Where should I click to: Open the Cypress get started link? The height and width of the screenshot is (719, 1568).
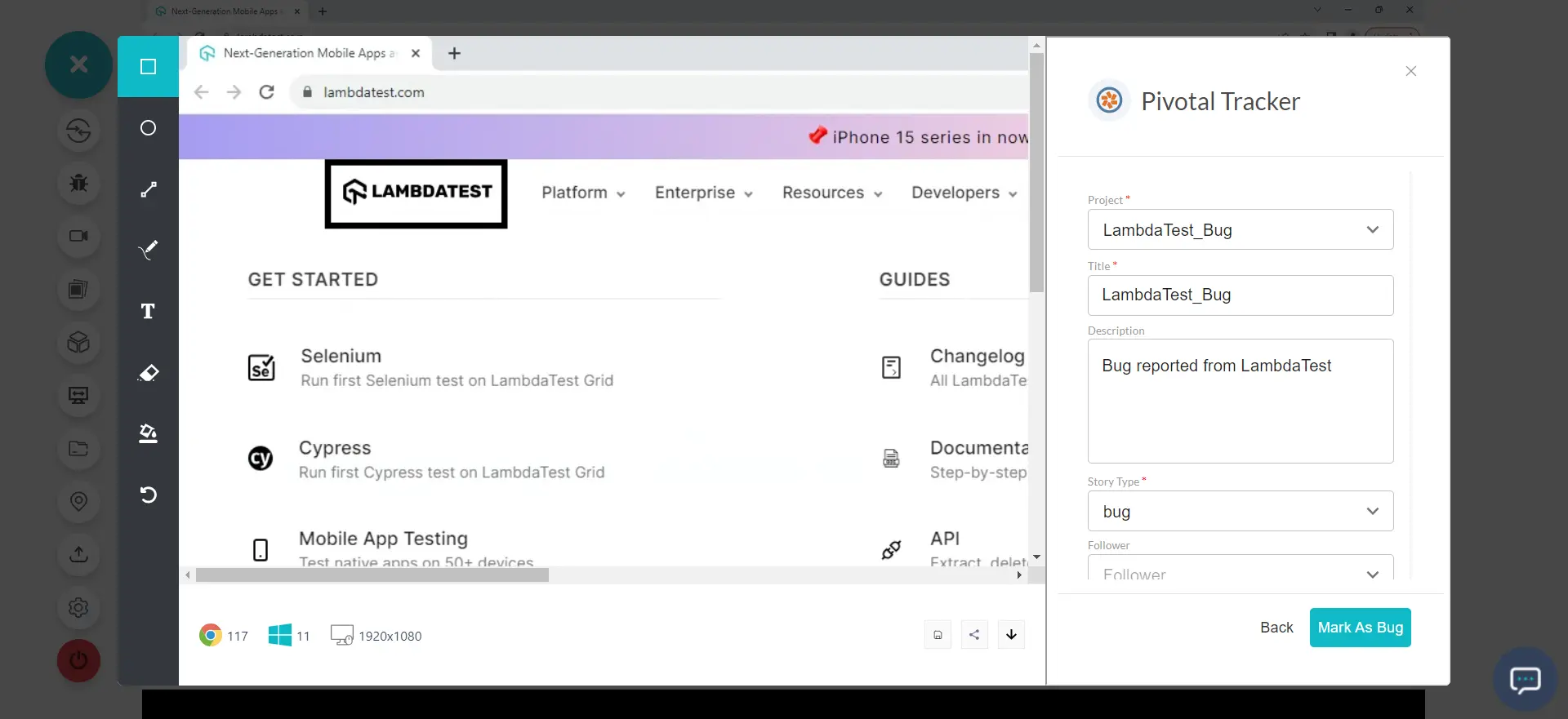click(426, 459)
